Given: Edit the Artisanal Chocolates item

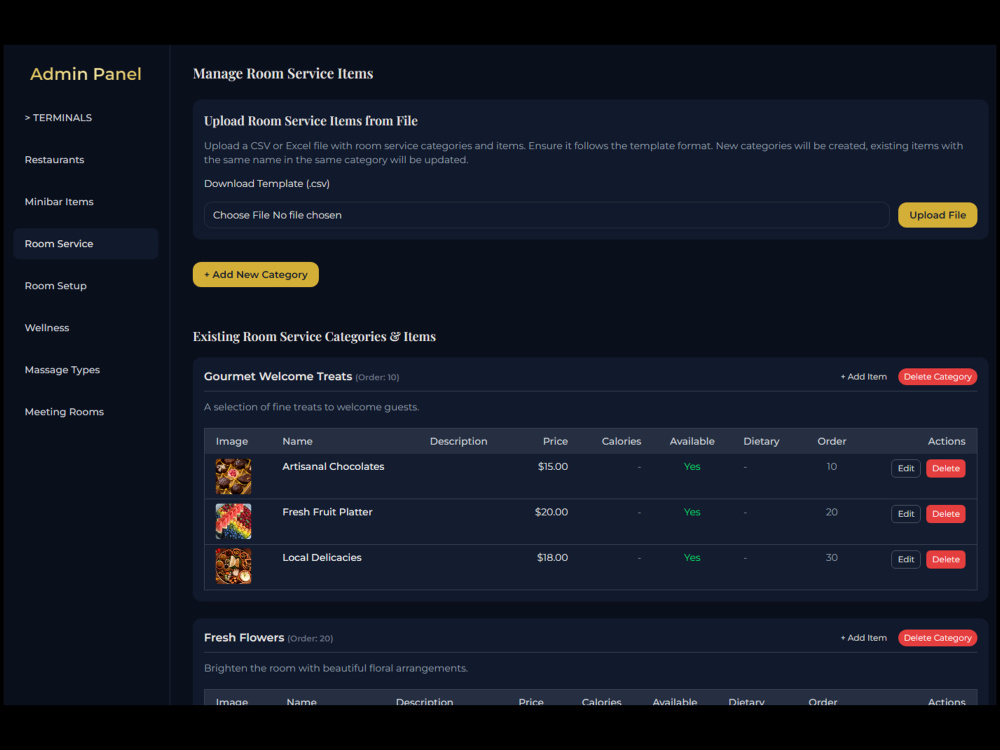Looking at the screenshot, I should tap(906, 468).
